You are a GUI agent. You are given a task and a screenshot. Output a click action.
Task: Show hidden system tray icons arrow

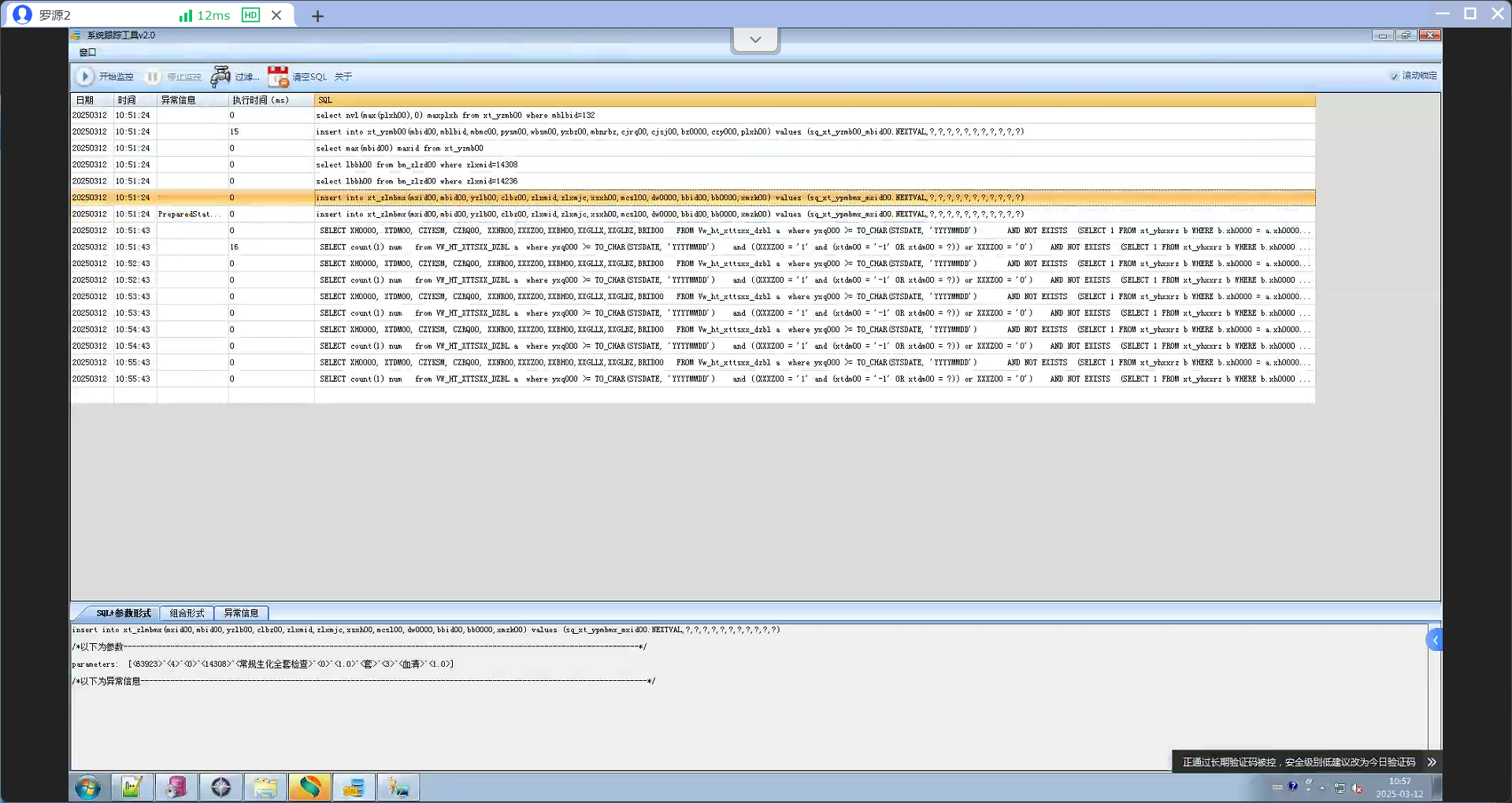1322,787
